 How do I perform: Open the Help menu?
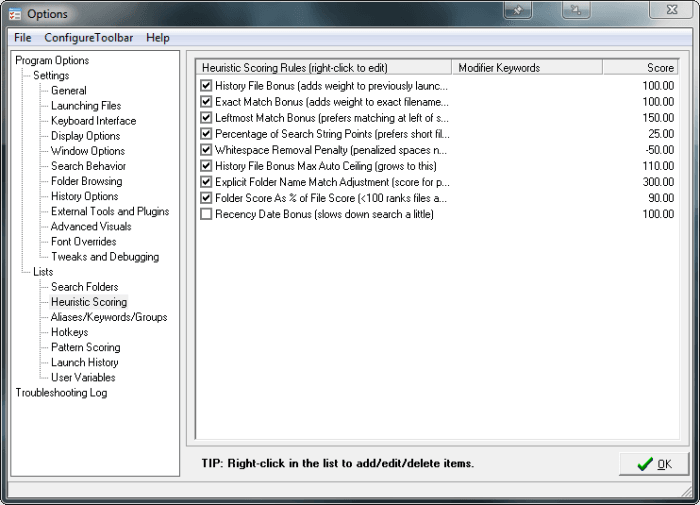158,38
